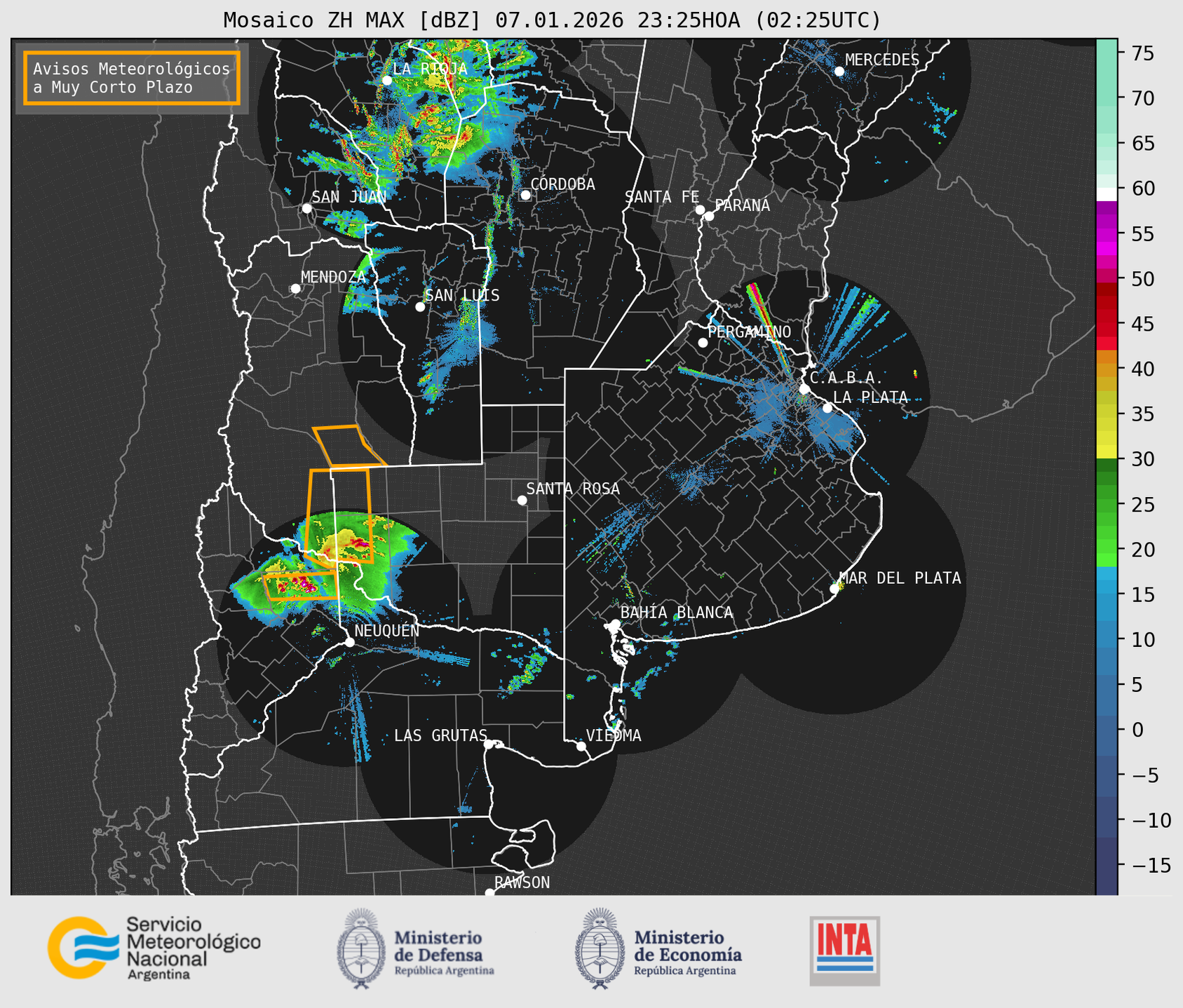Screen dimensions: 1183x1008
Task: Select the VIEDMA city marker
Action: pos(581,746)
